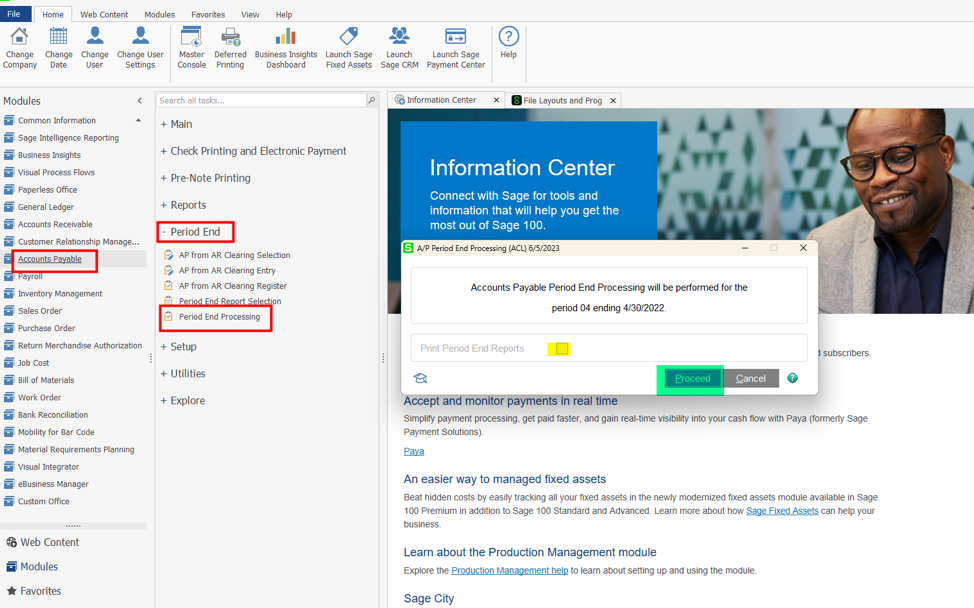
Task: Open the Modules ribbon tab
Action: 160,14
